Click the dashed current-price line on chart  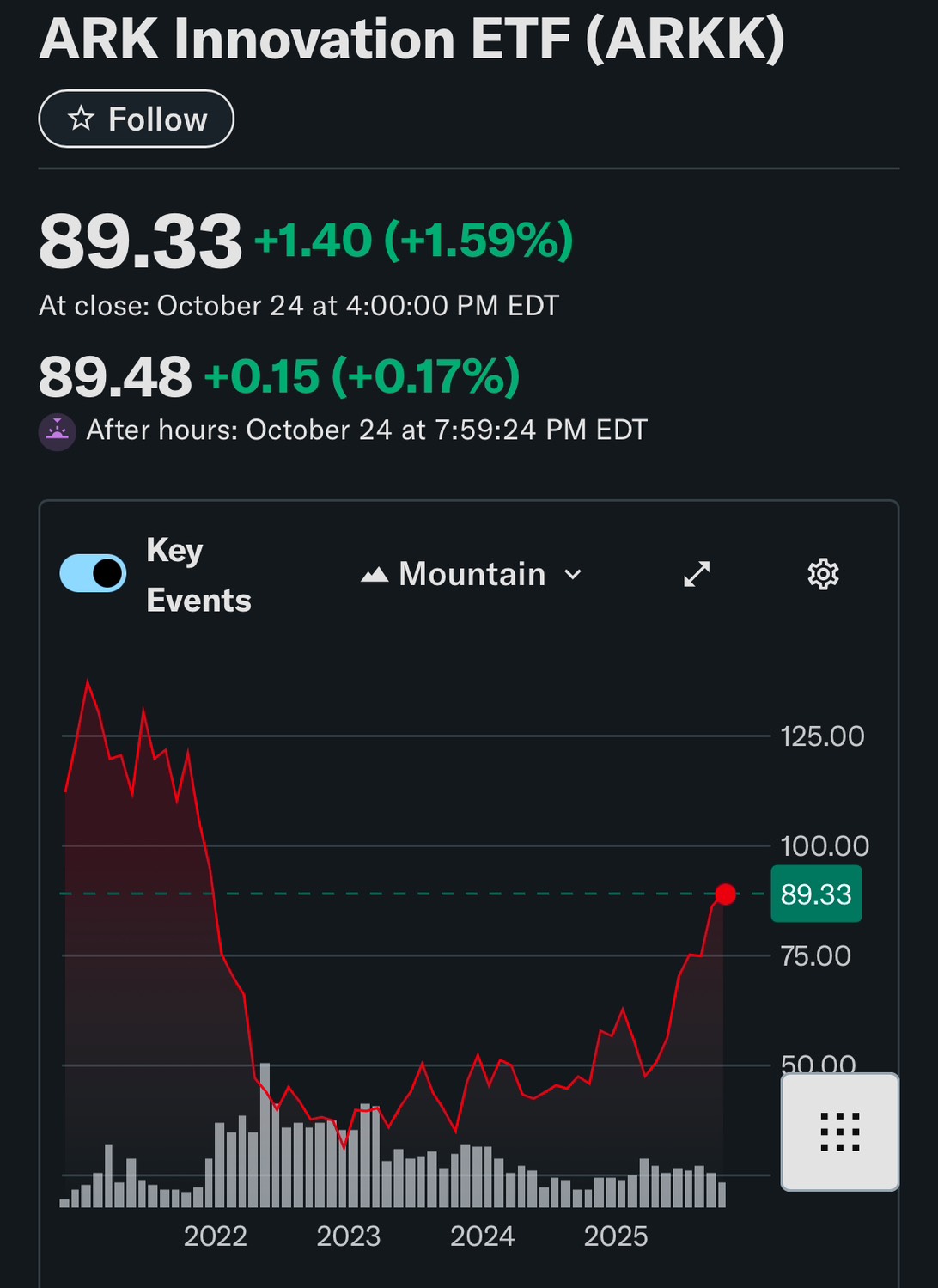tap(387, 894)
